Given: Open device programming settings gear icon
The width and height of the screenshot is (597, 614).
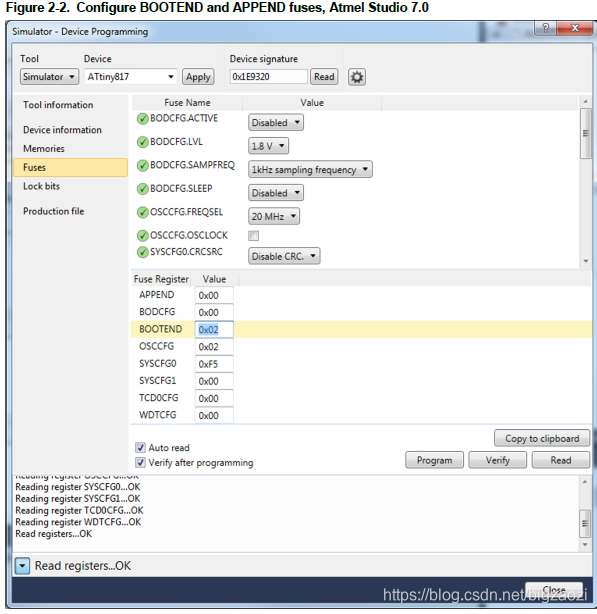Looking at the screenshot, I should (357, 77).
